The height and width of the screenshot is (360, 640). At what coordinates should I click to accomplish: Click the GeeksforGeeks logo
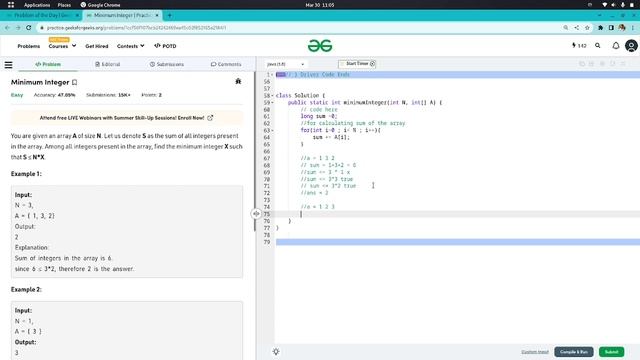click(320, 46)
